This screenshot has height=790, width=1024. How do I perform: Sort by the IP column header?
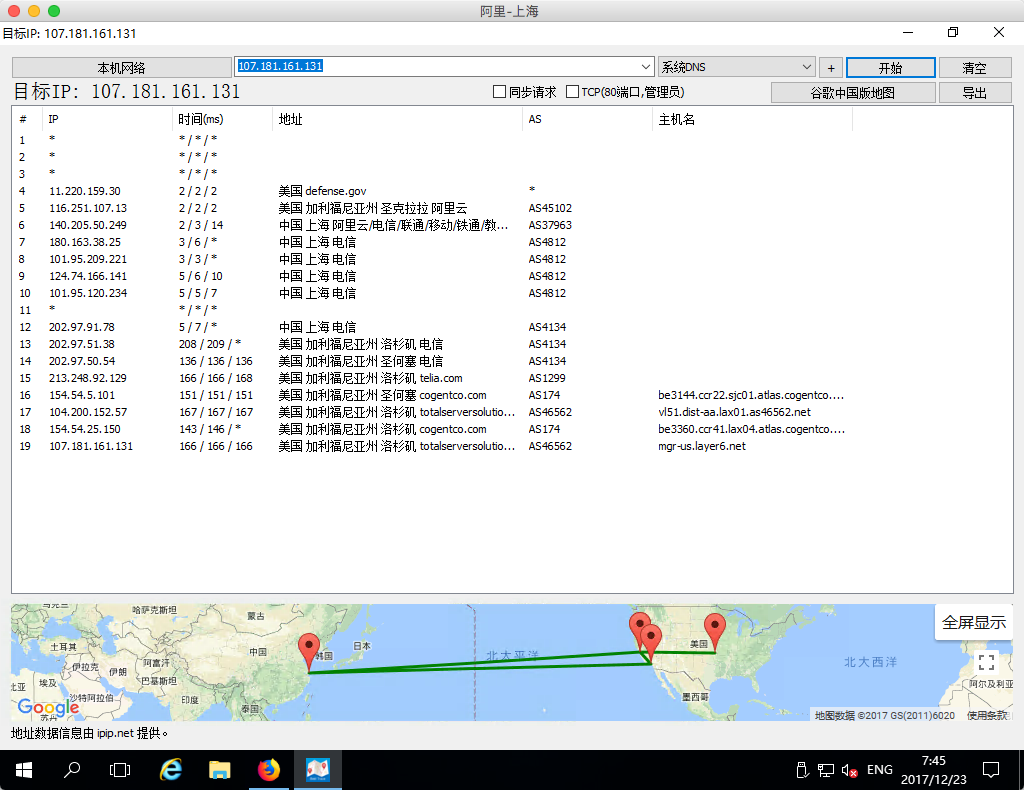107,119
